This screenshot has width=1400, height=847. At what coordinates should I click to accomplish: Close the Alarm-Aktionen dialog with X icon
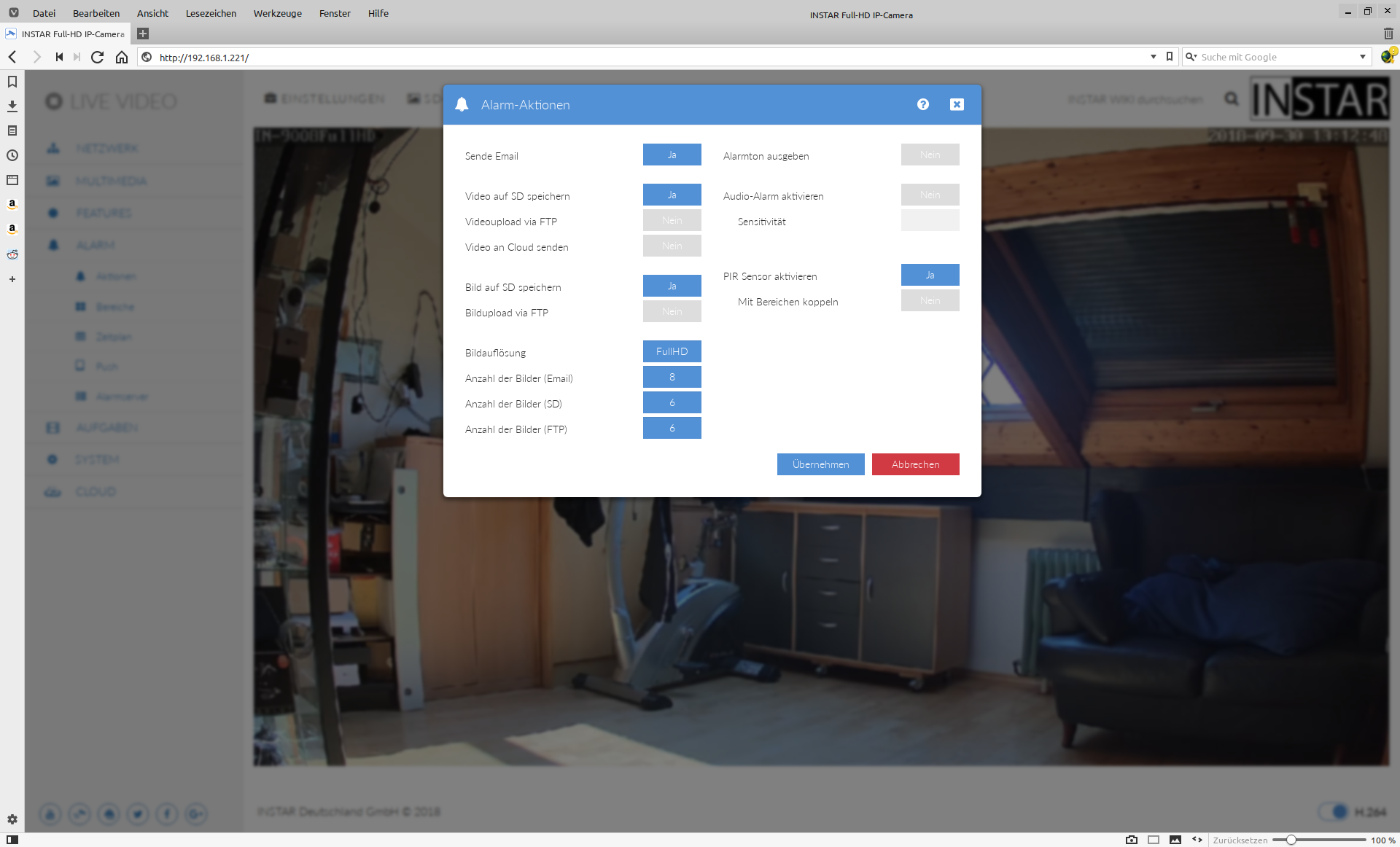tap(957, 104)
